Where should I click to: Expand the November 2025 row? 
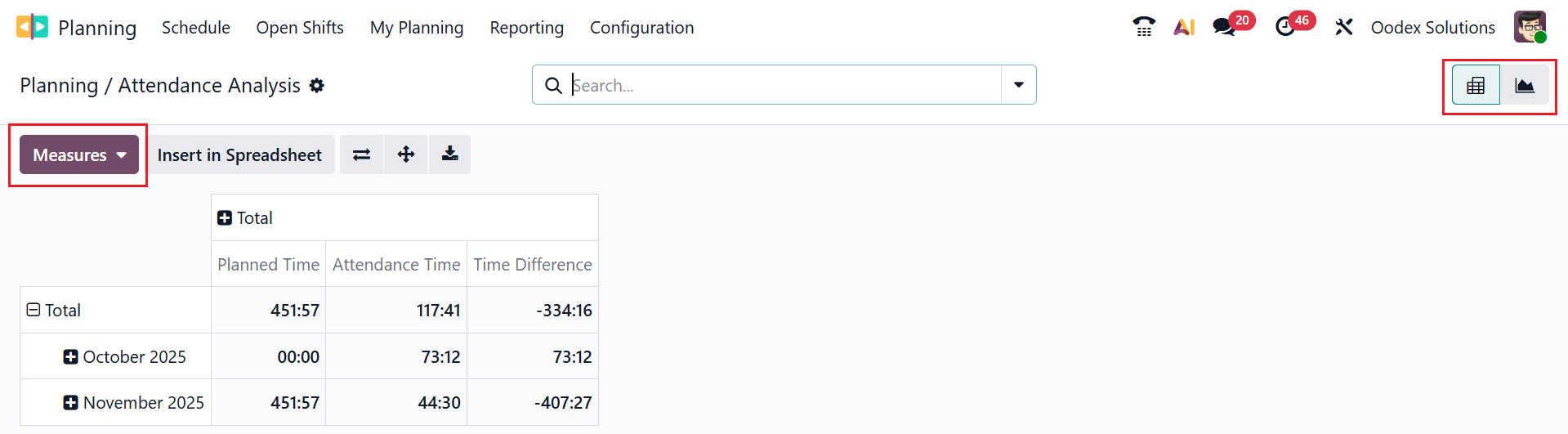point(71,403)
